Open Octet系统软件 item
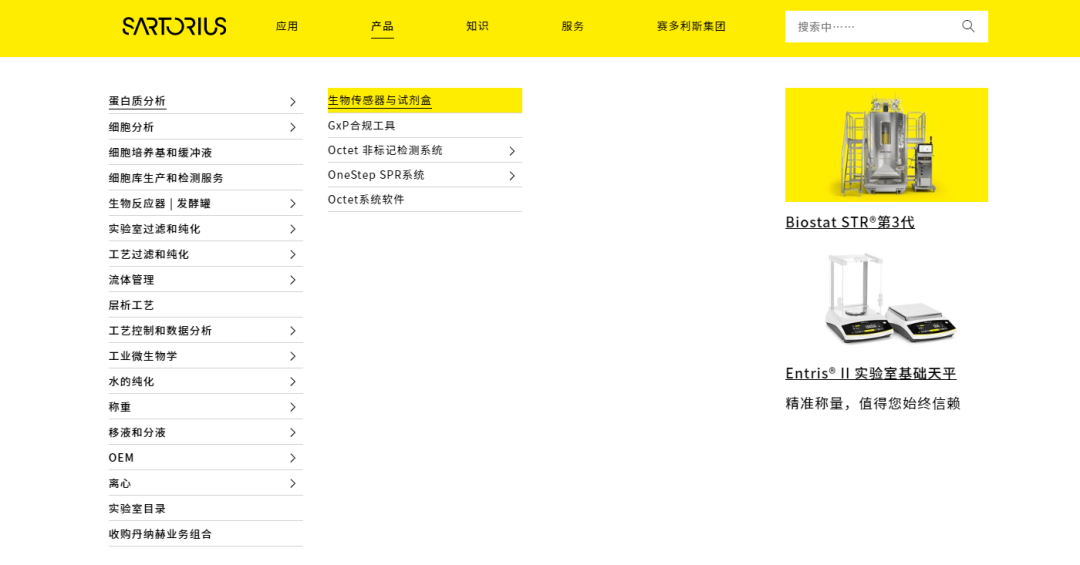 366,200
